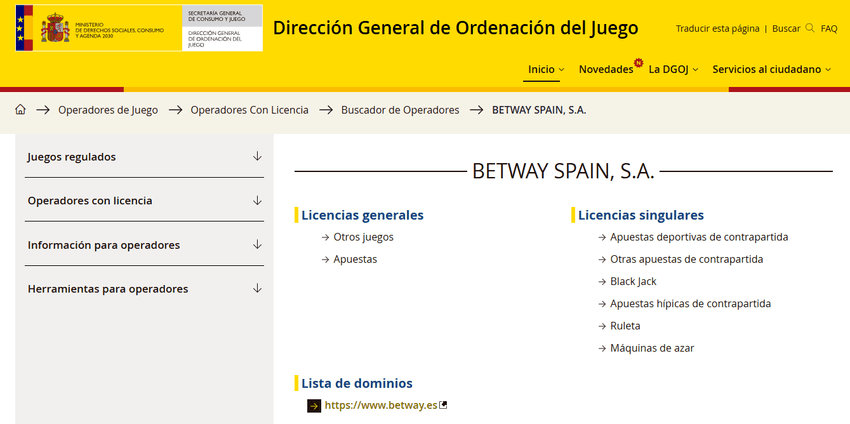This screenshot has height=424, width=850.
Task: Click the external link icon after betway.es
Action: point(443,404)
